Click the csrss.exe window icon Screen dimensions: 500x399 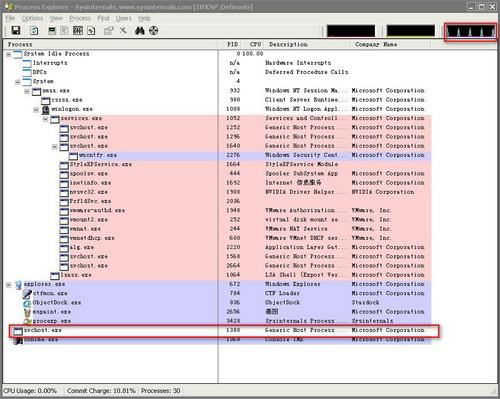coord(46,101)
